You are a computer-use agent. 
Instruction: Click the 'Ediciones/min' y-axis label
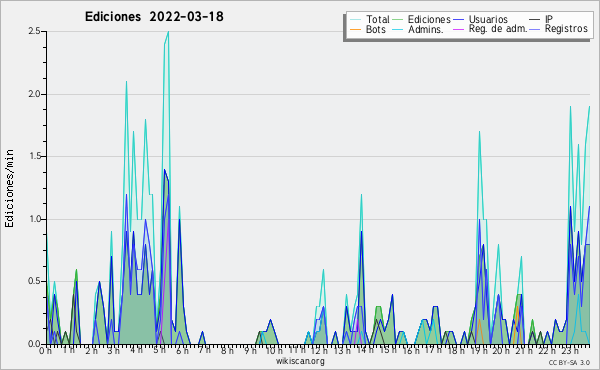[x=9, y=188]
